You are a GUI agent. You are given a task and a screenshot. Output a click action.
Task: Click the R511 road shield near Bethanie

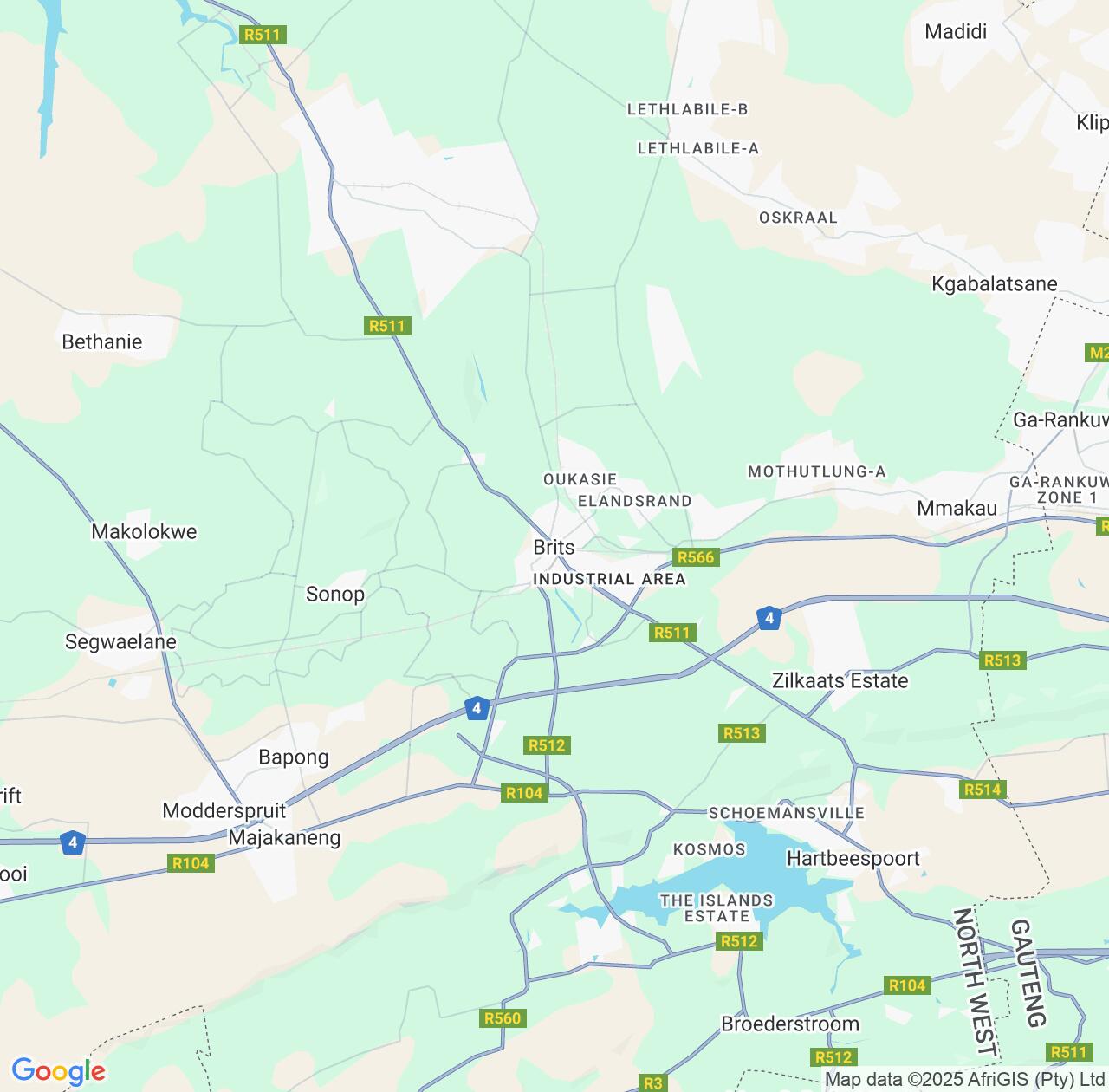386,326
